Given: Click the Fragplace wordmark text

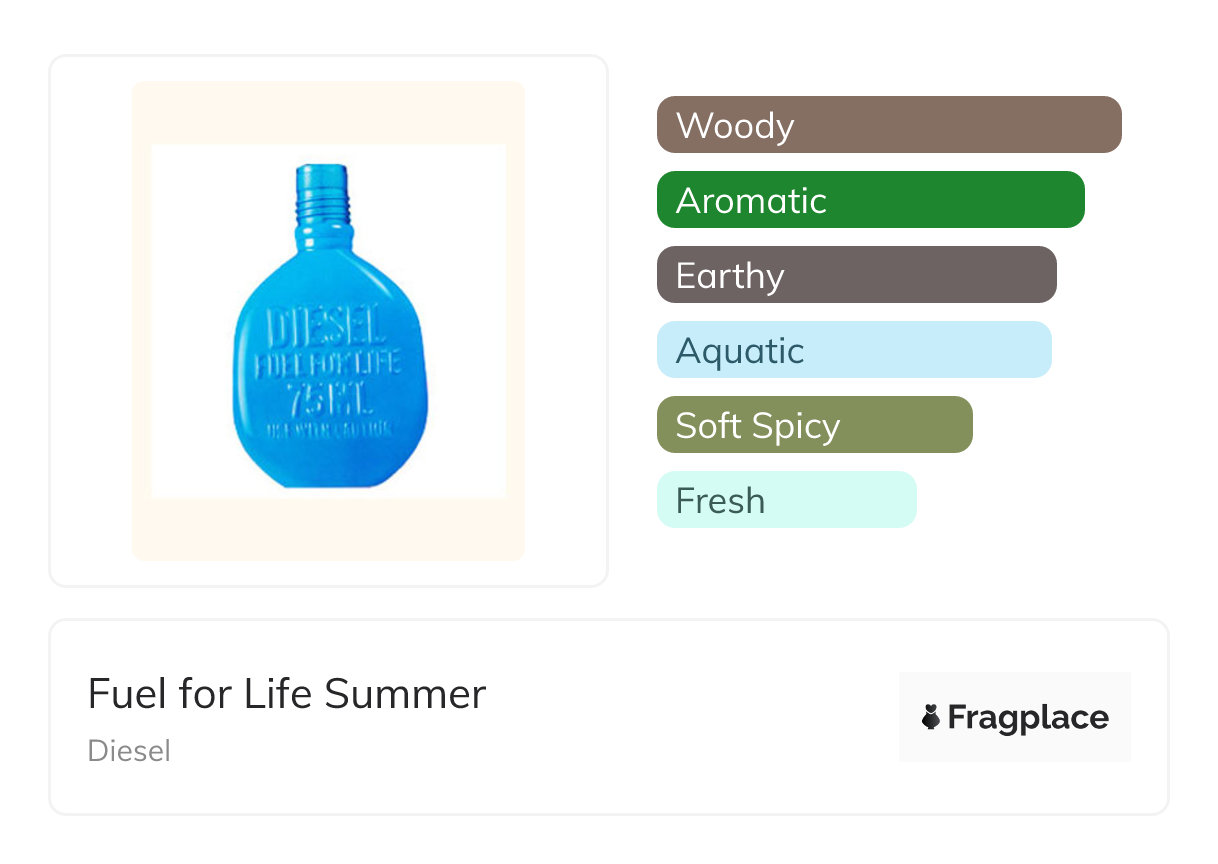Looking at the screenshot, I should click(1028, 717).
